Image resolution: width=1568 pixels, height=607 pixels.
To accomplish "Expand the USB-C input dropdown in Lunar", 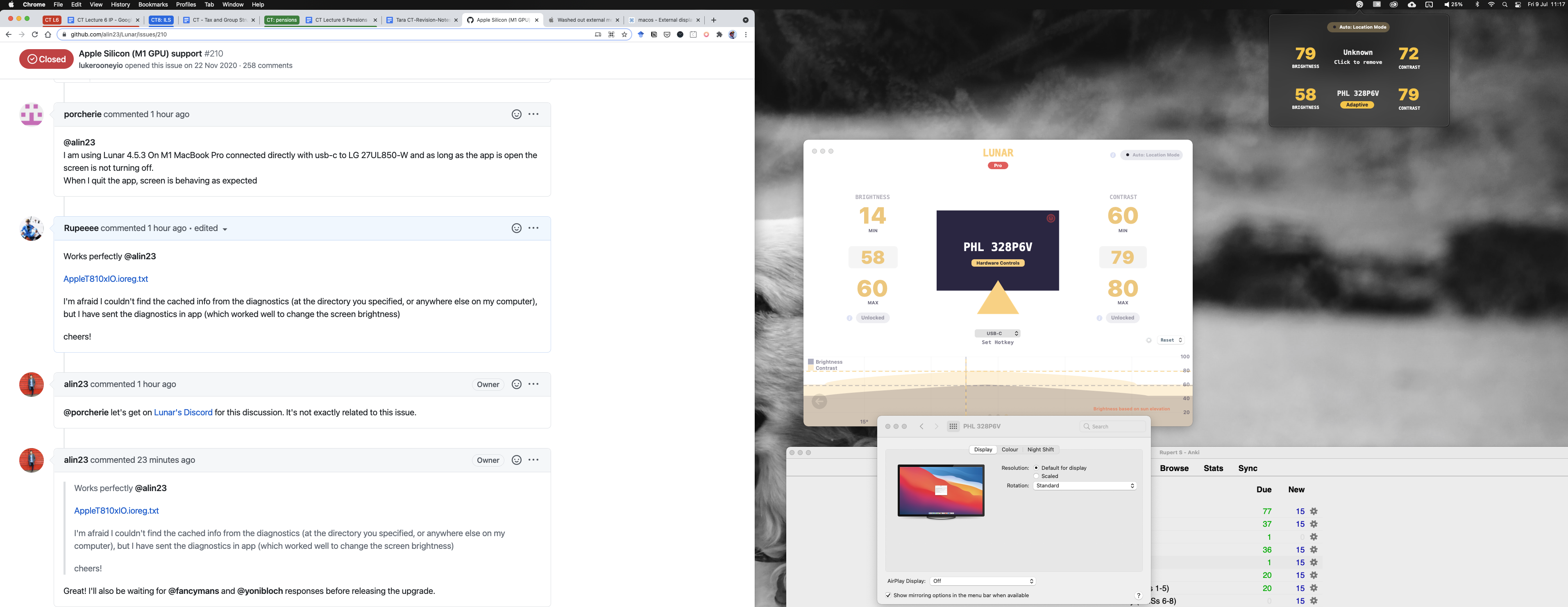I will point(998,333).
